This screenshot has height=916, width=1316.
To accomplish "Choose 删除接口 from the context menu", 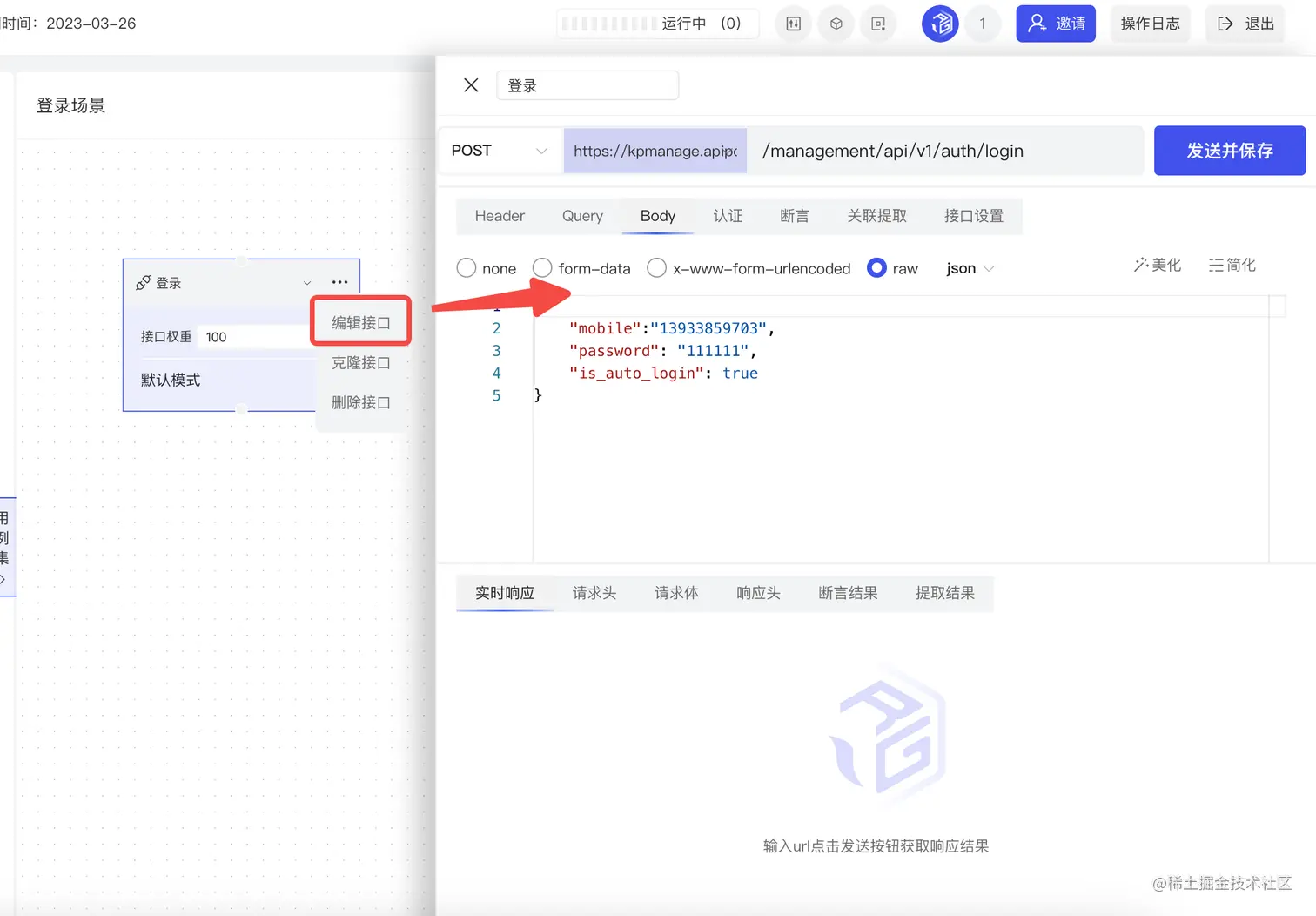I will (360, 402).
